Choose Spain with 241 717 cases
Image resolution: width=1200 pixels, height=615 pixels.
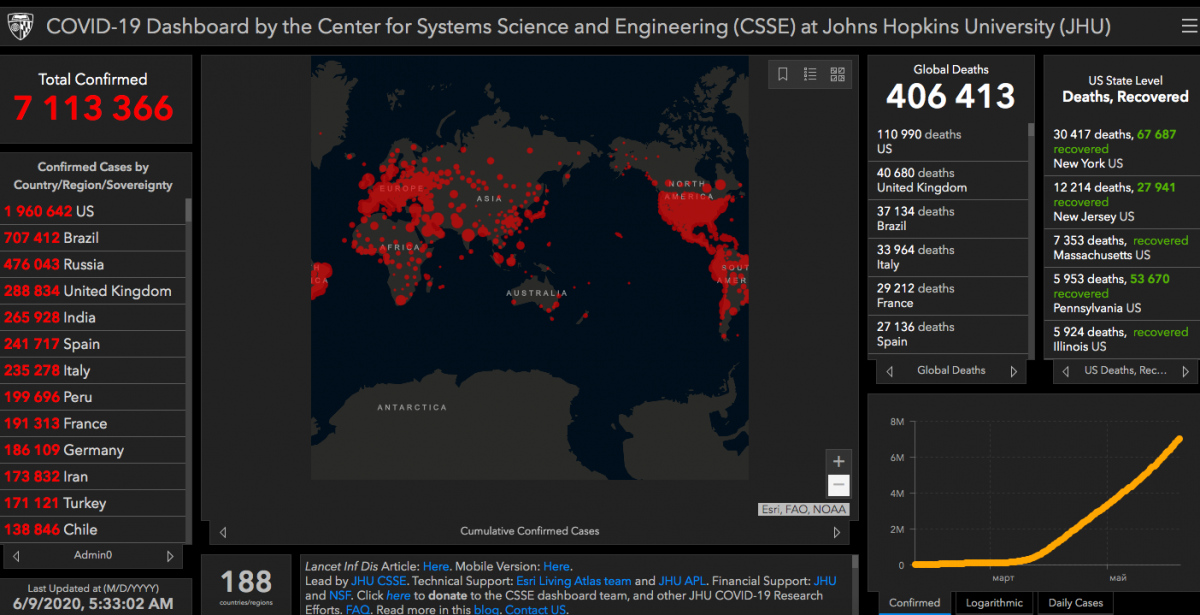93,344
